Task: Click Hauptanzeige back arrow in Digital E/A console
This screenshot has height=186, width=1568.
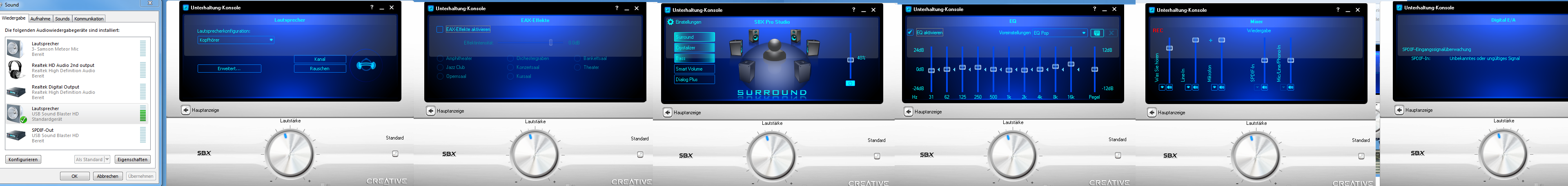Action: 1399,110
